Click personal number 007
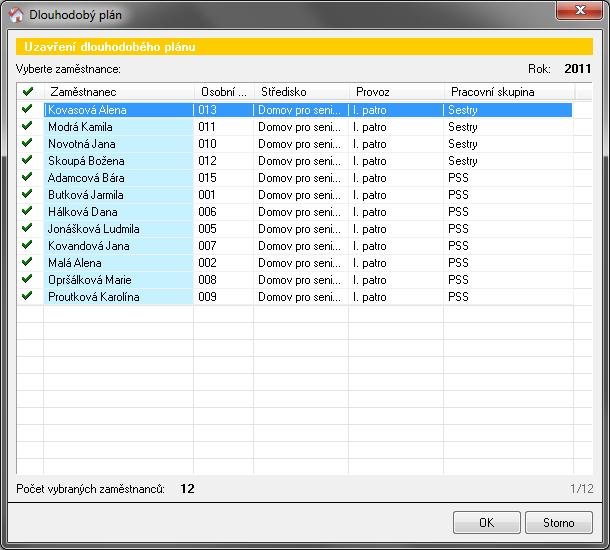Image resolution: width=610 pixels, height=550 pixels. coord(207,246)
